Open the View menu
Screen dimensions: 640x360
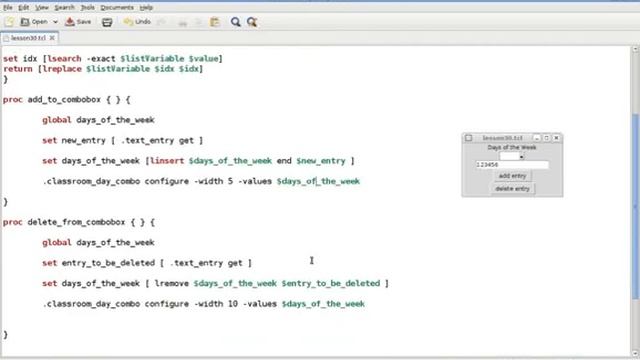42,7
